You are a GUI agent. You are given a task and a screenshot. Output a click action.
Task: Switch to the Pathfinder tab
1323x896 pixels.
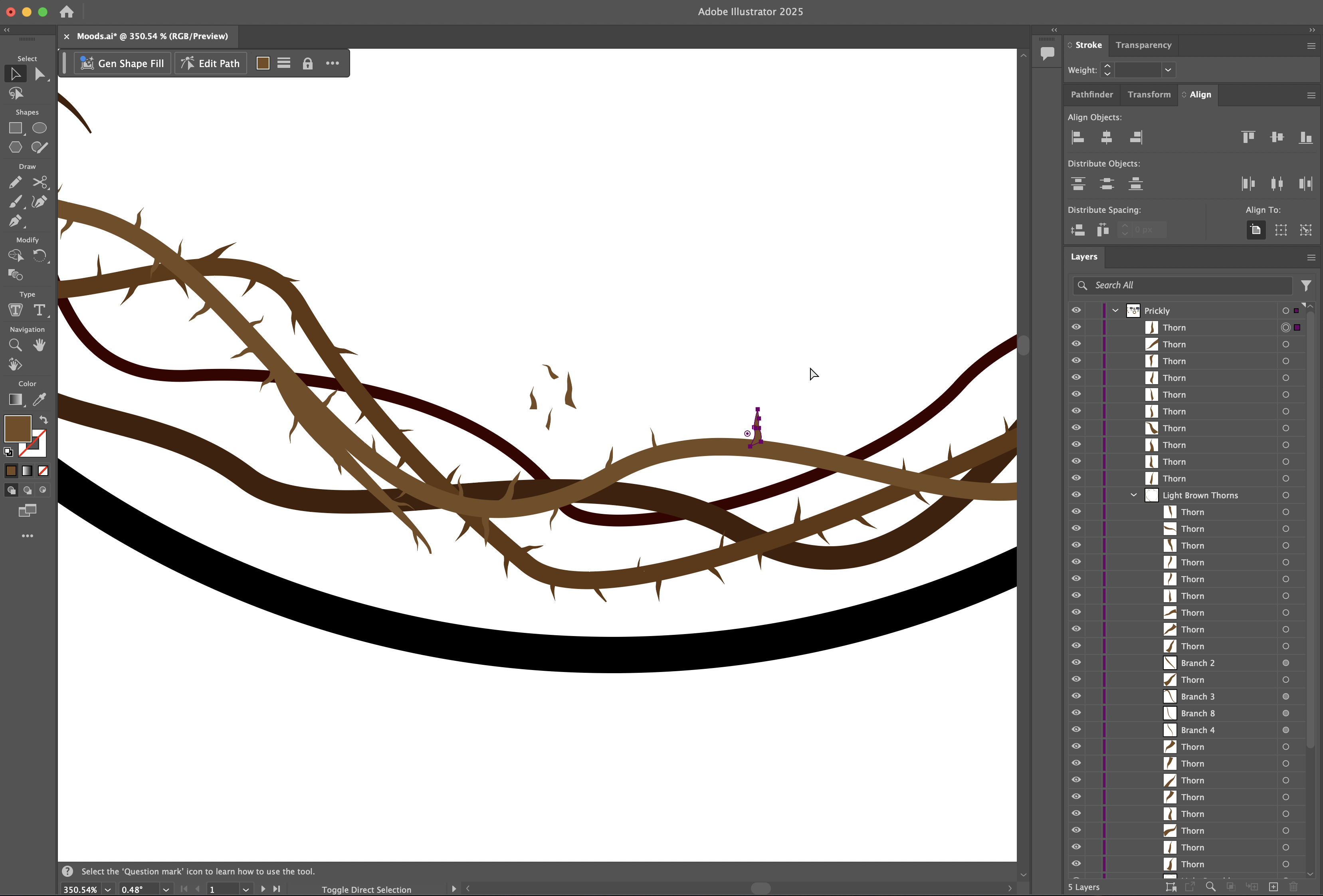1091,95
